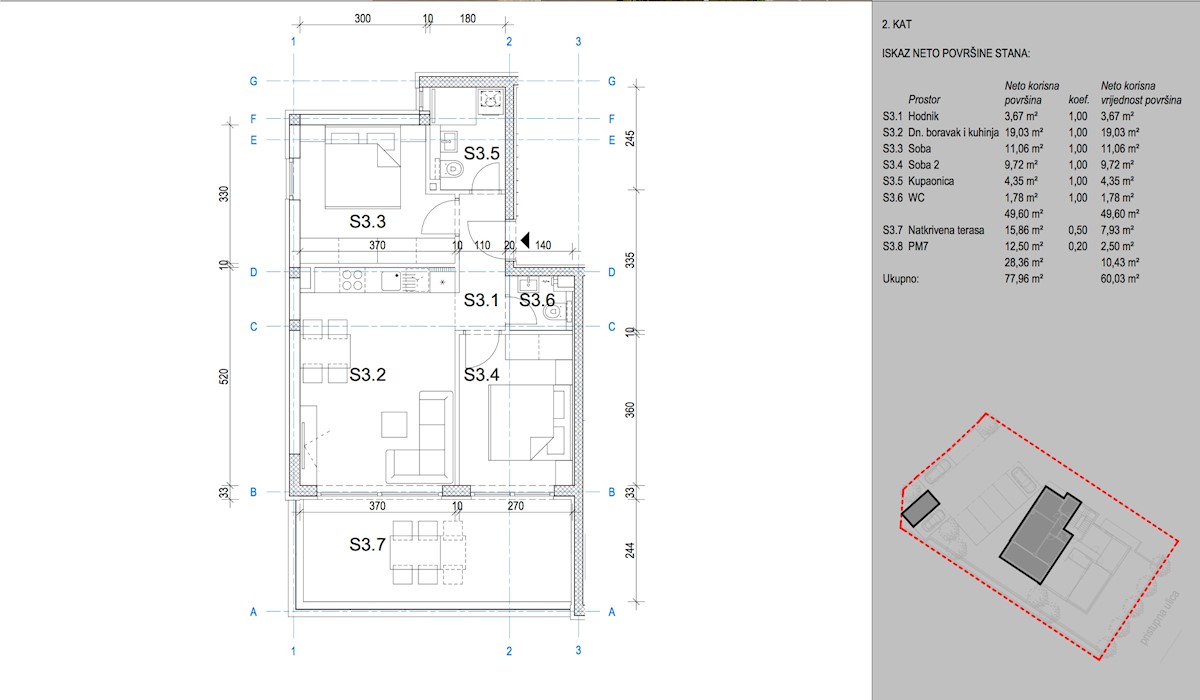Screen dimensions: 1200x700
Task: Select the 'Ukupno:' total label
Action: (x=902, y=279)
